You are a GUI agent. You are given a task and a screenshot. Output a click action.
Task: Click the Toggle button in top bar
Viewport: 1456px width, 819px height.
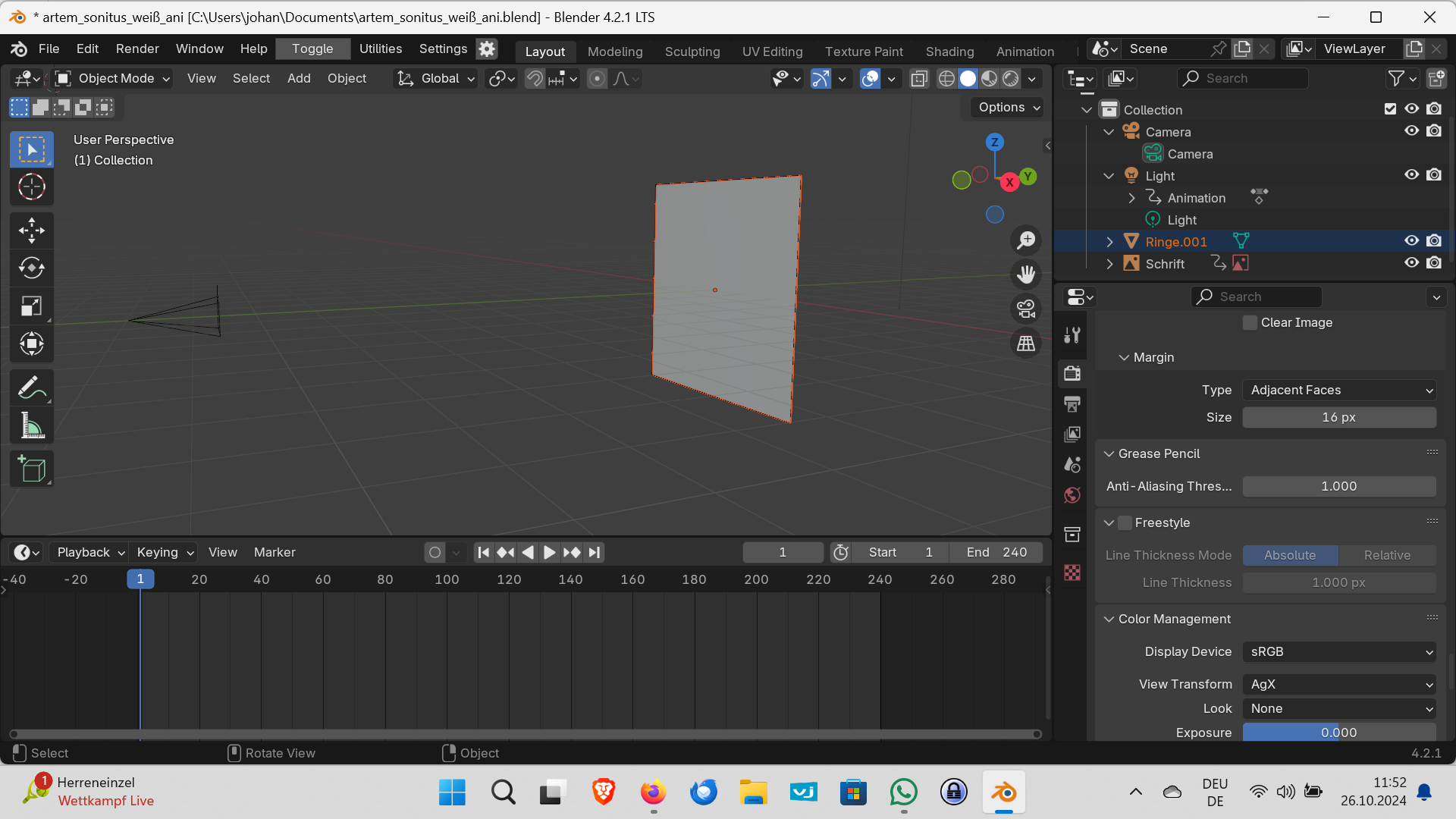[312, 49]
